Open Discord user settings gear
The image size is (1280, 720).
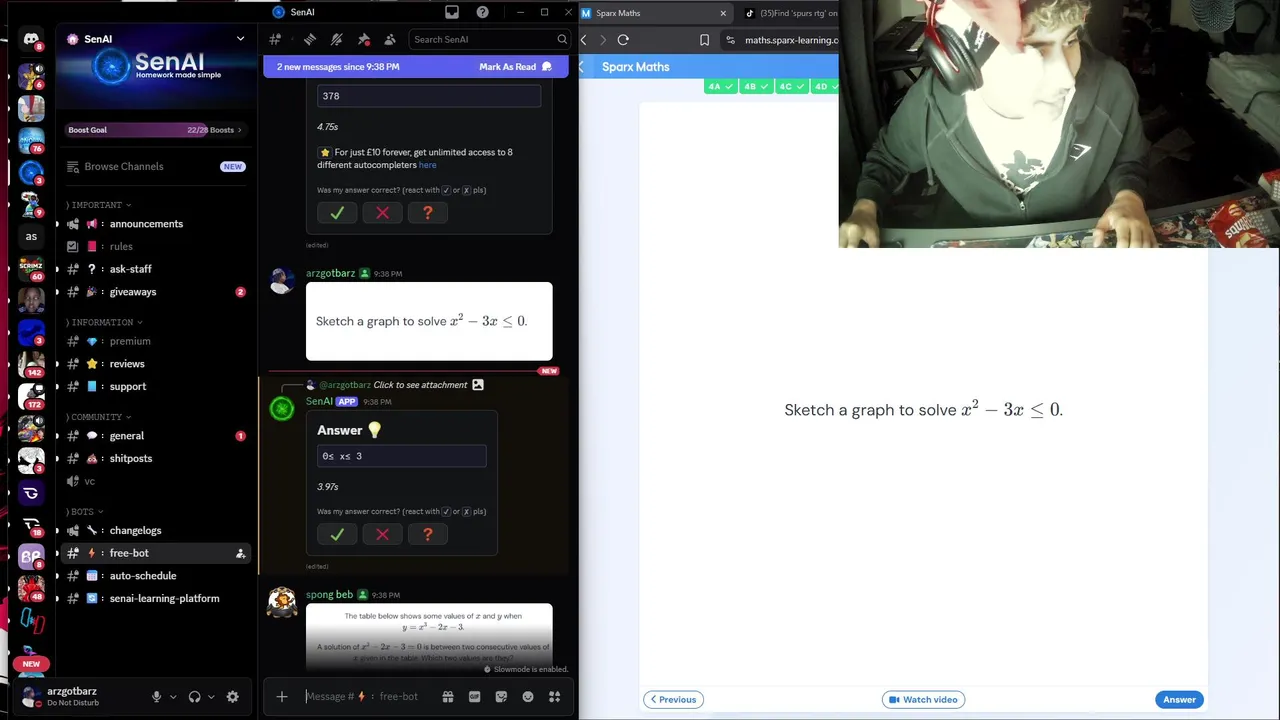coord(233,696)
